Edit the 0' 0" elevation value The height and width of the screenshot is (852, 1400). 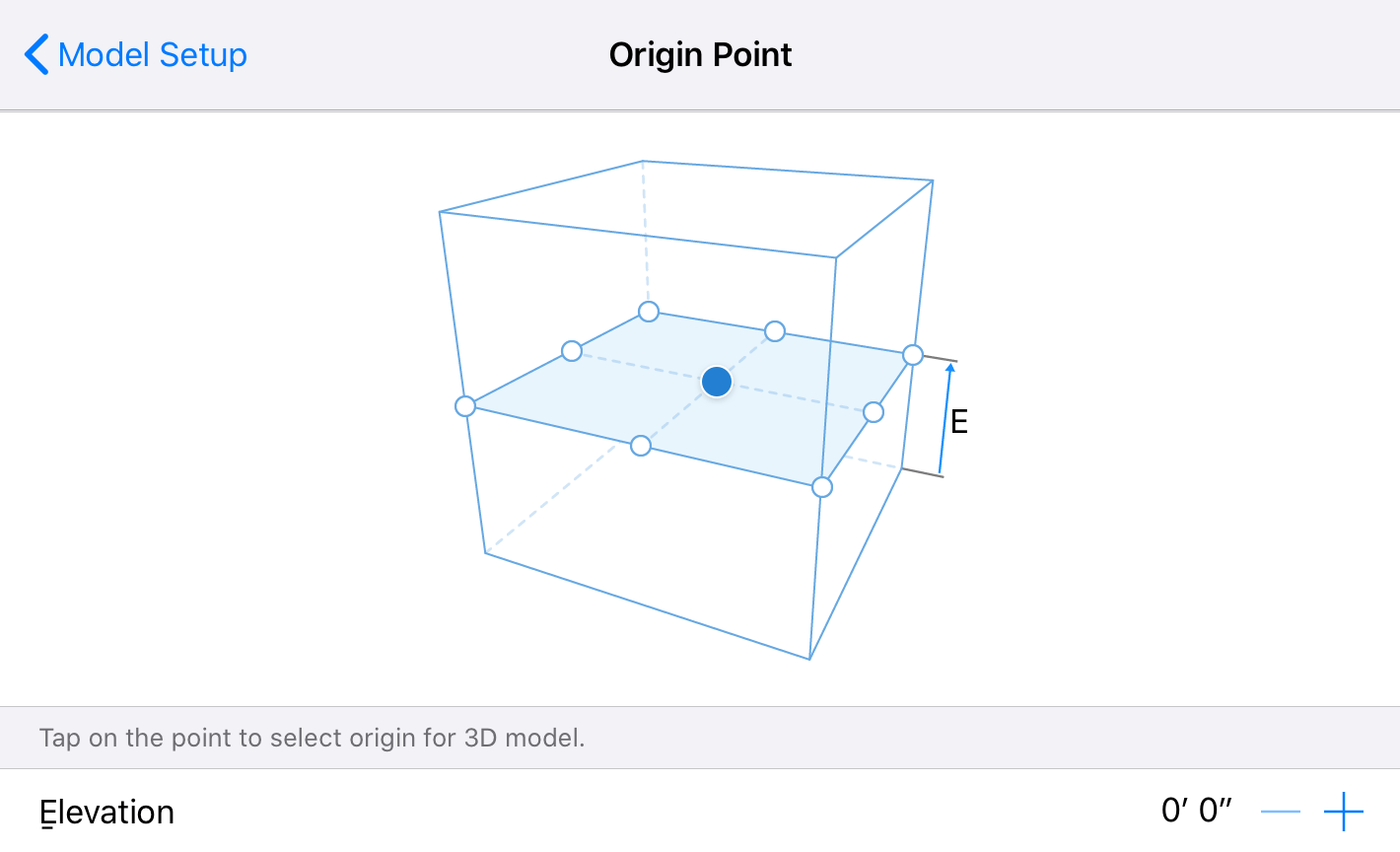point(1194,807)
